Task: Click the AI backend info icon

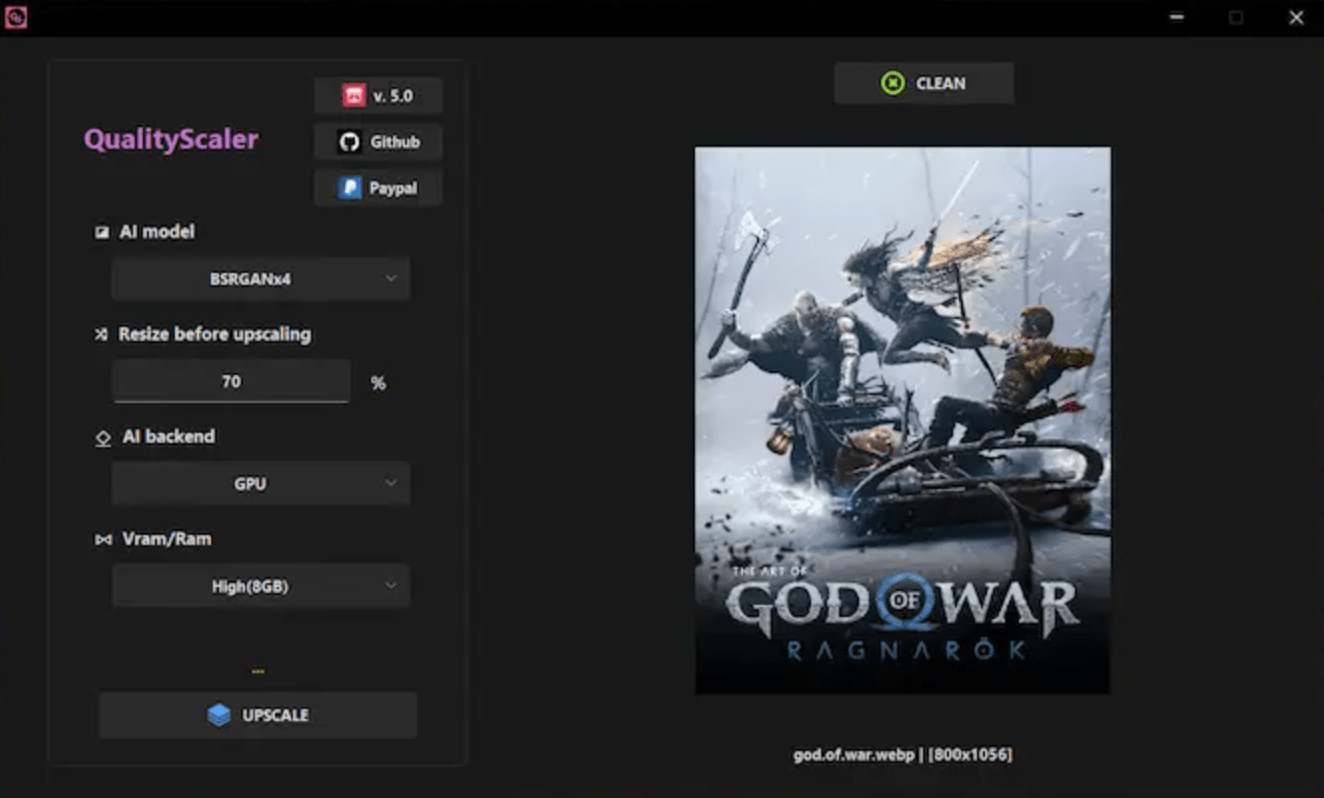Action: pyautogui.click(x=102, y=438)
